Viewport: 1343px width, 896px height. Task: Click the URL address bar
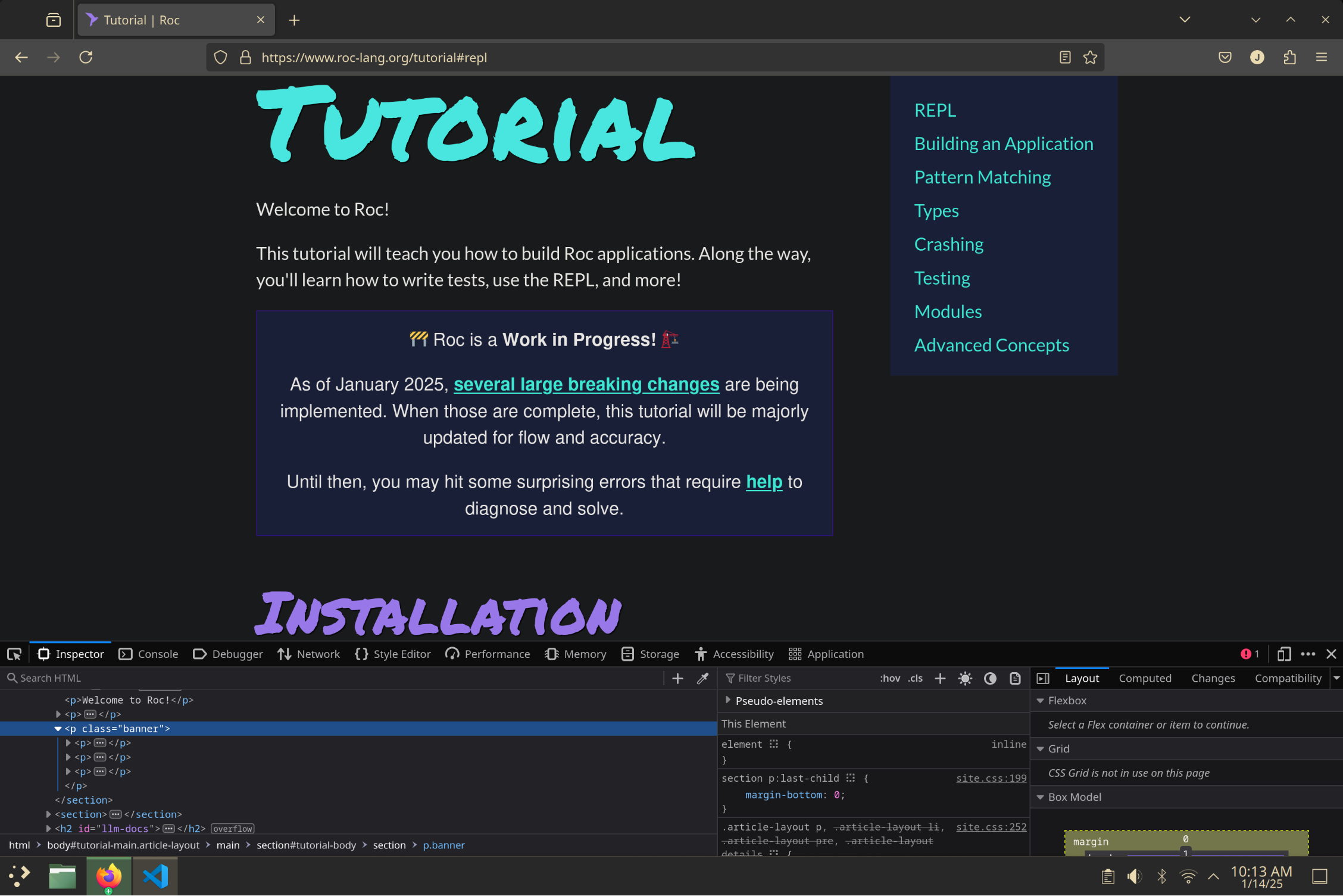pos(655,57)
